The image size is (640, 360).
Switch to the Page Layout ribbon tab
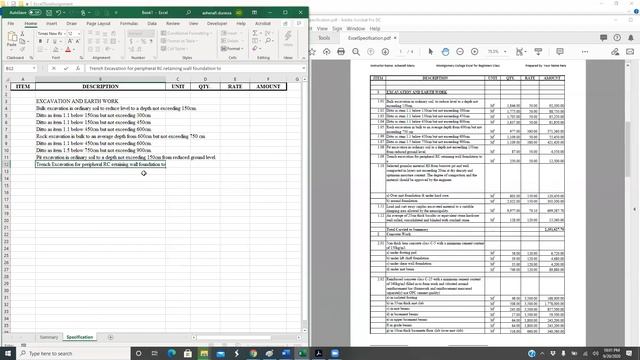[98, 24]
